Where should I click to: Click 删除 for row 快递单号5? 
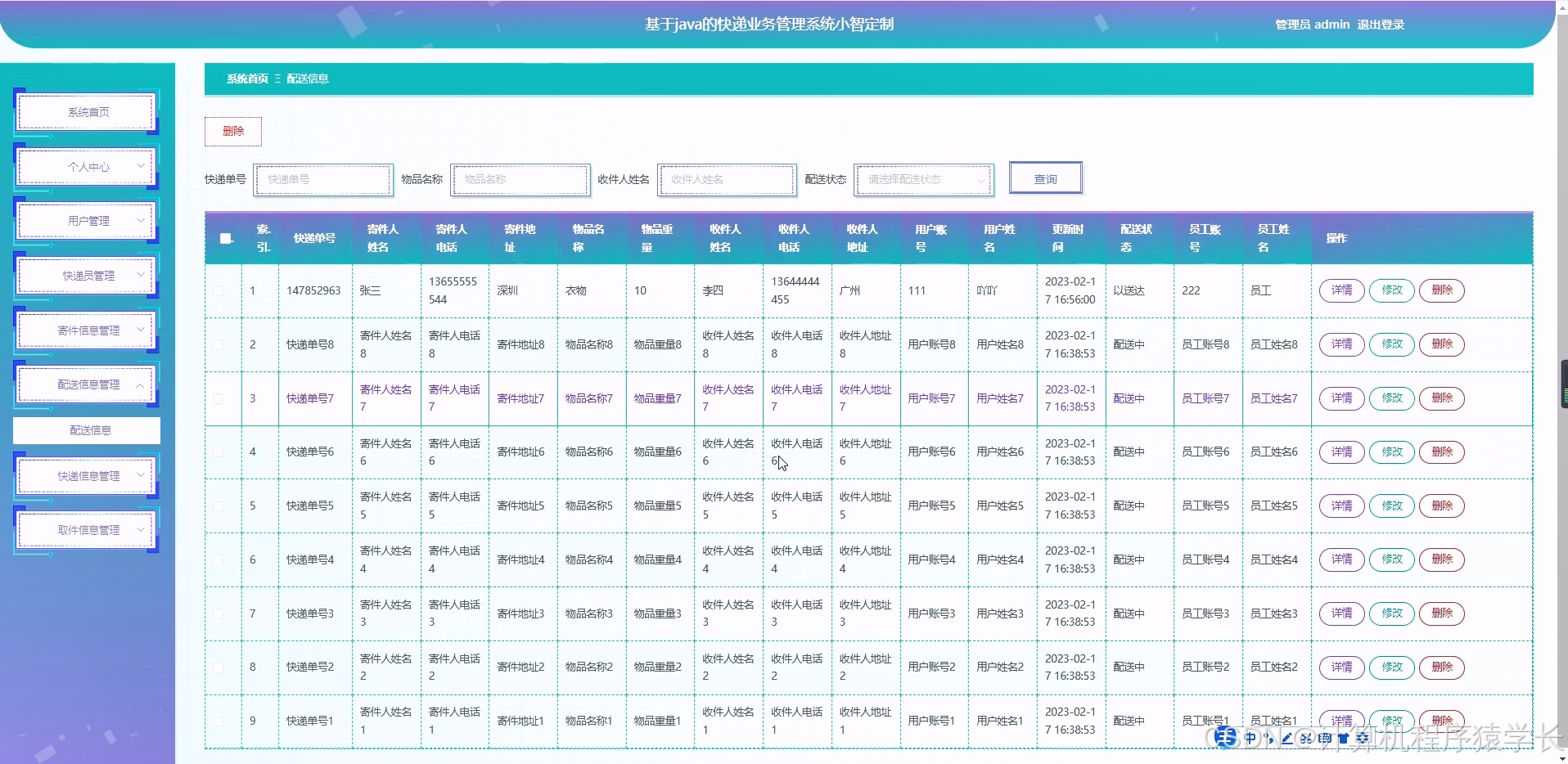click(x=1442, y=506)
